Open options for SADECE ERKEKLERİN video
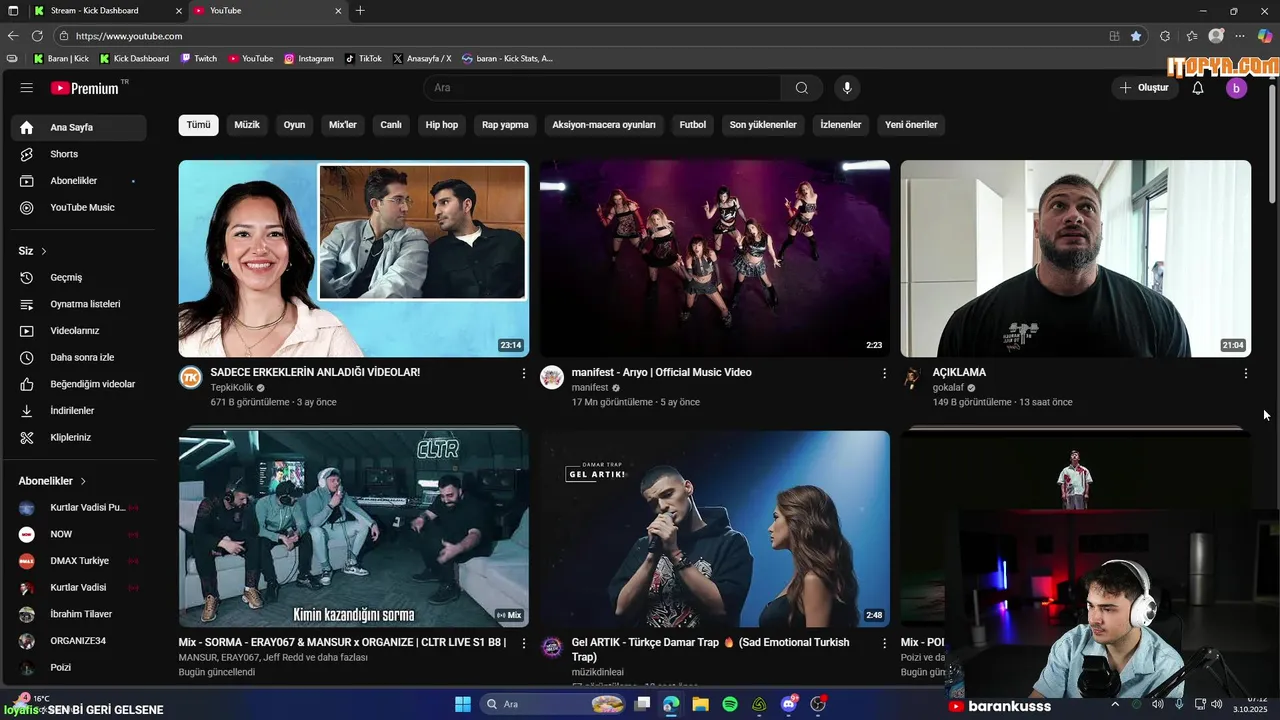This screenshot has width=1280, height=720. 523,373
